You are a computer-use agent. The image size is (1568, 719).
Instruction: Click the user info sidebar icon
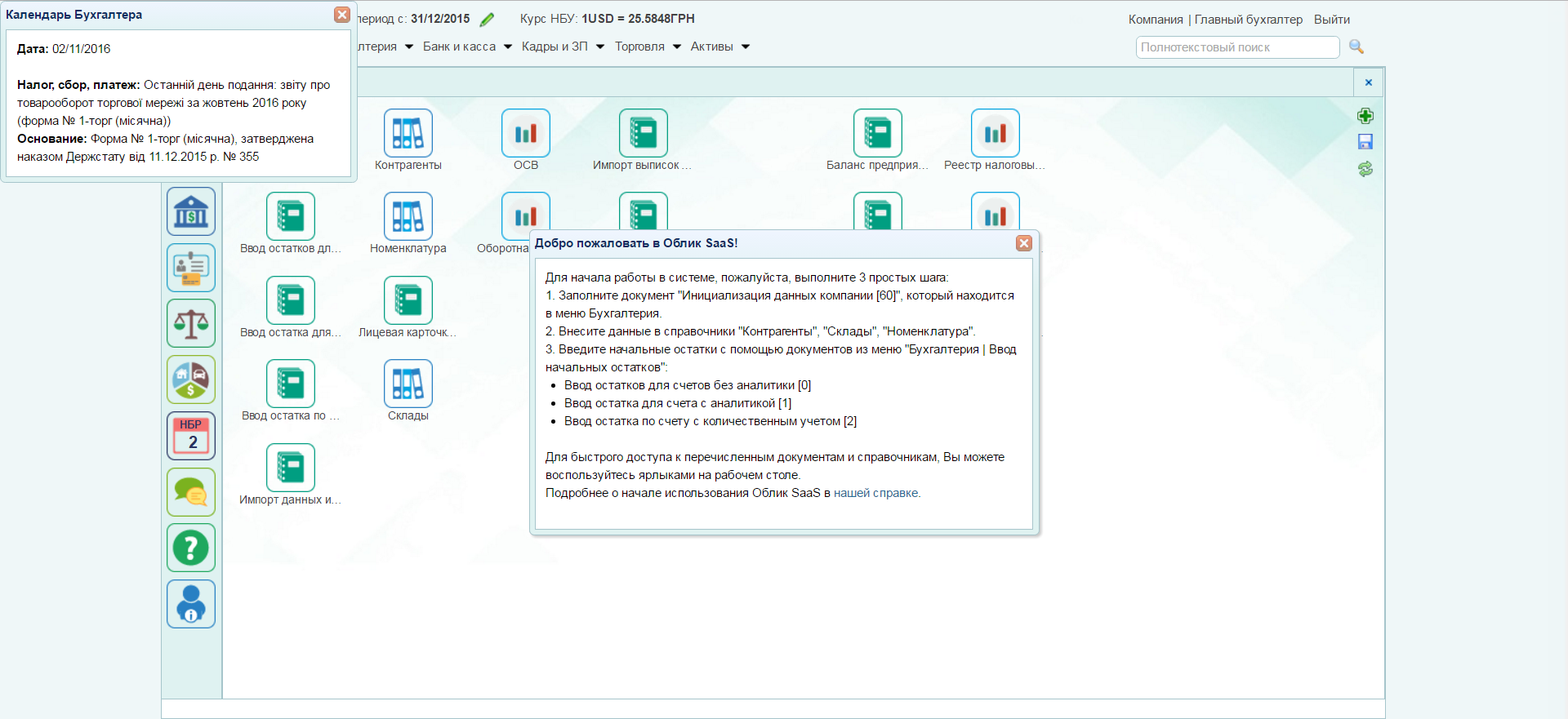click(191, 604)
